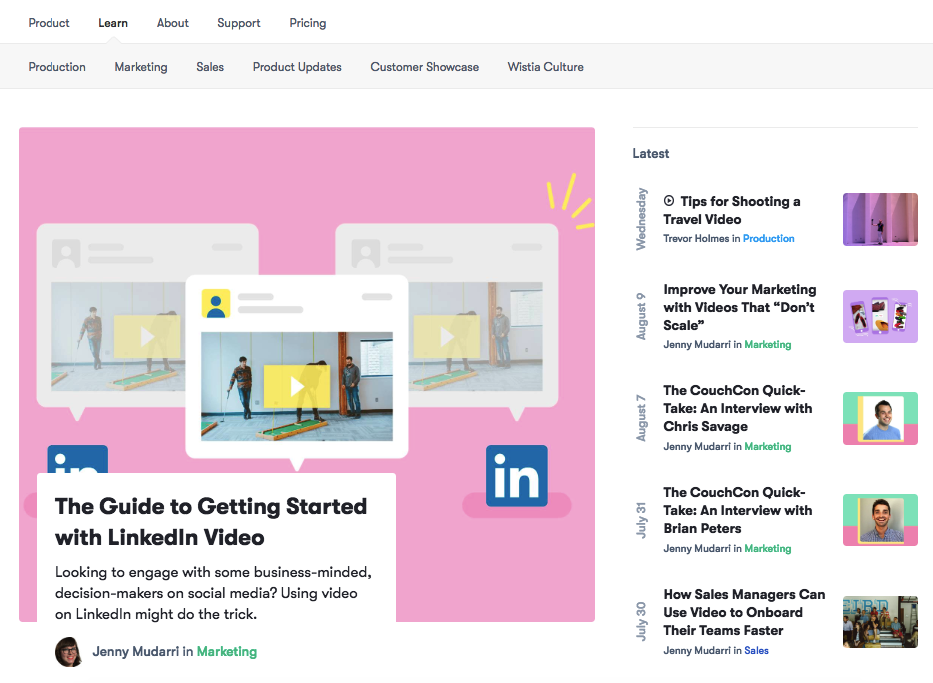The height and width of the screenshot is (683, 933).
Task: Click the July 31 date label
Action: tap(641, 521)
